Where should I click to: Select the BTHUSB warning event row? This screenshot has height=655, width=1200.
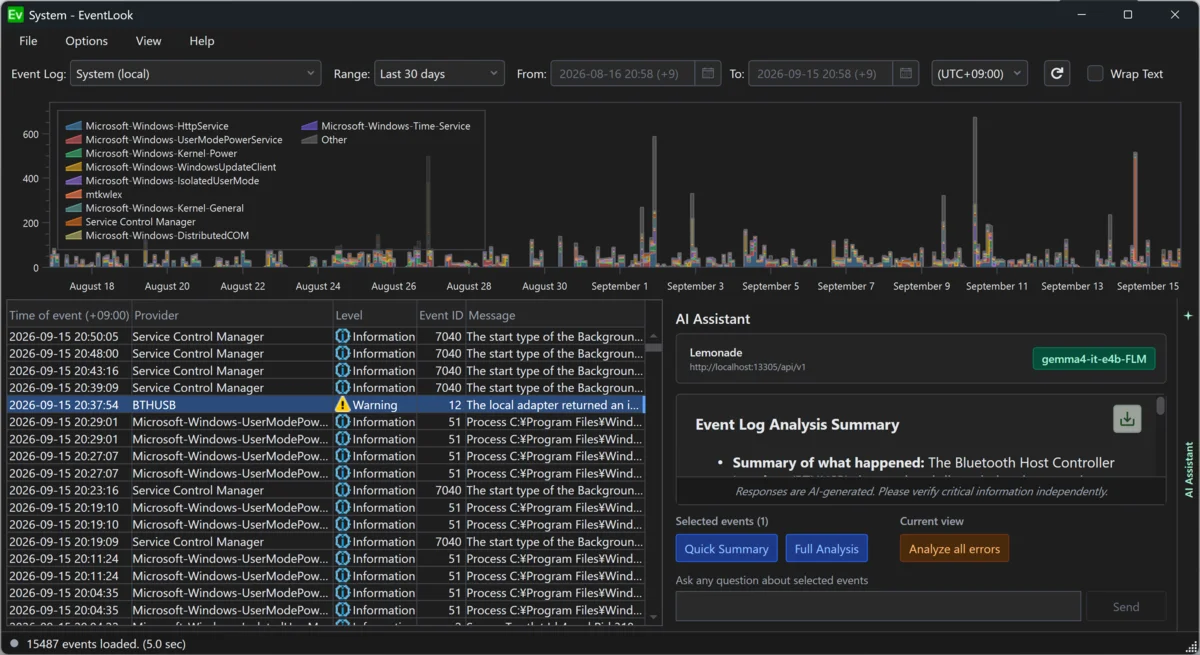(325, 405)
